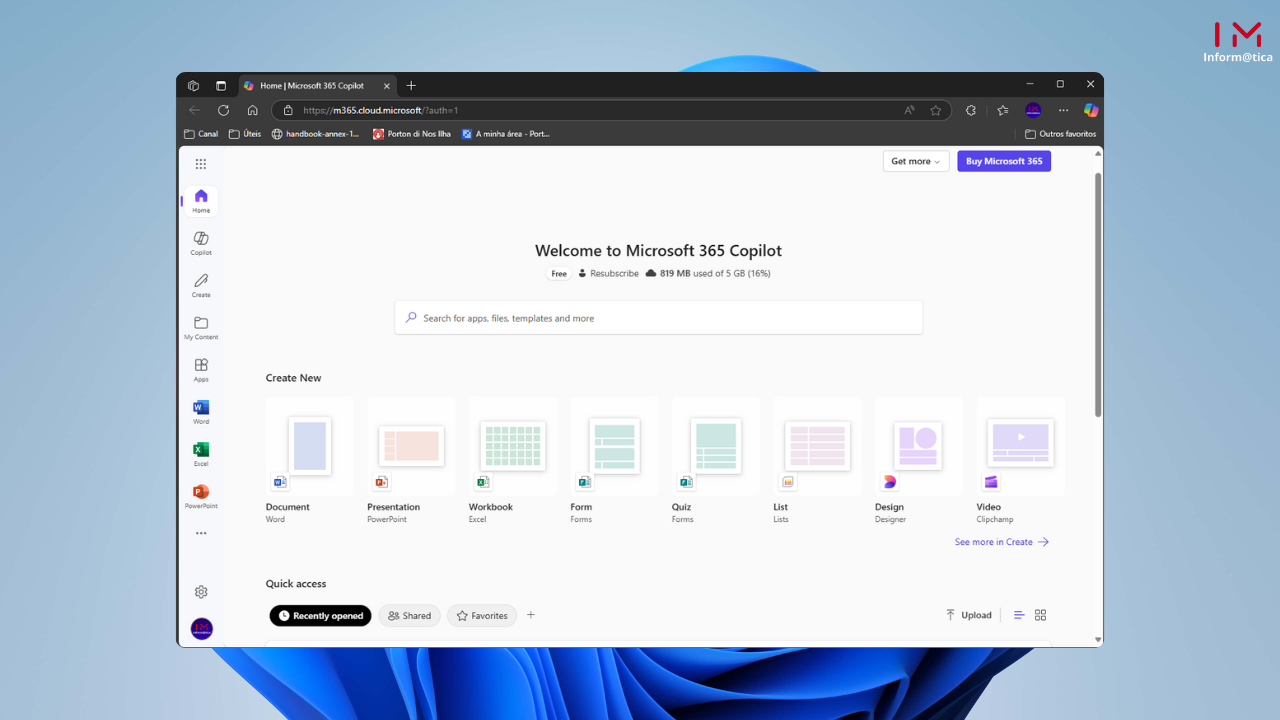This screenshot has width=1280, height=720.
Task: Click the Free plan badge
Action: coord(559,273)
